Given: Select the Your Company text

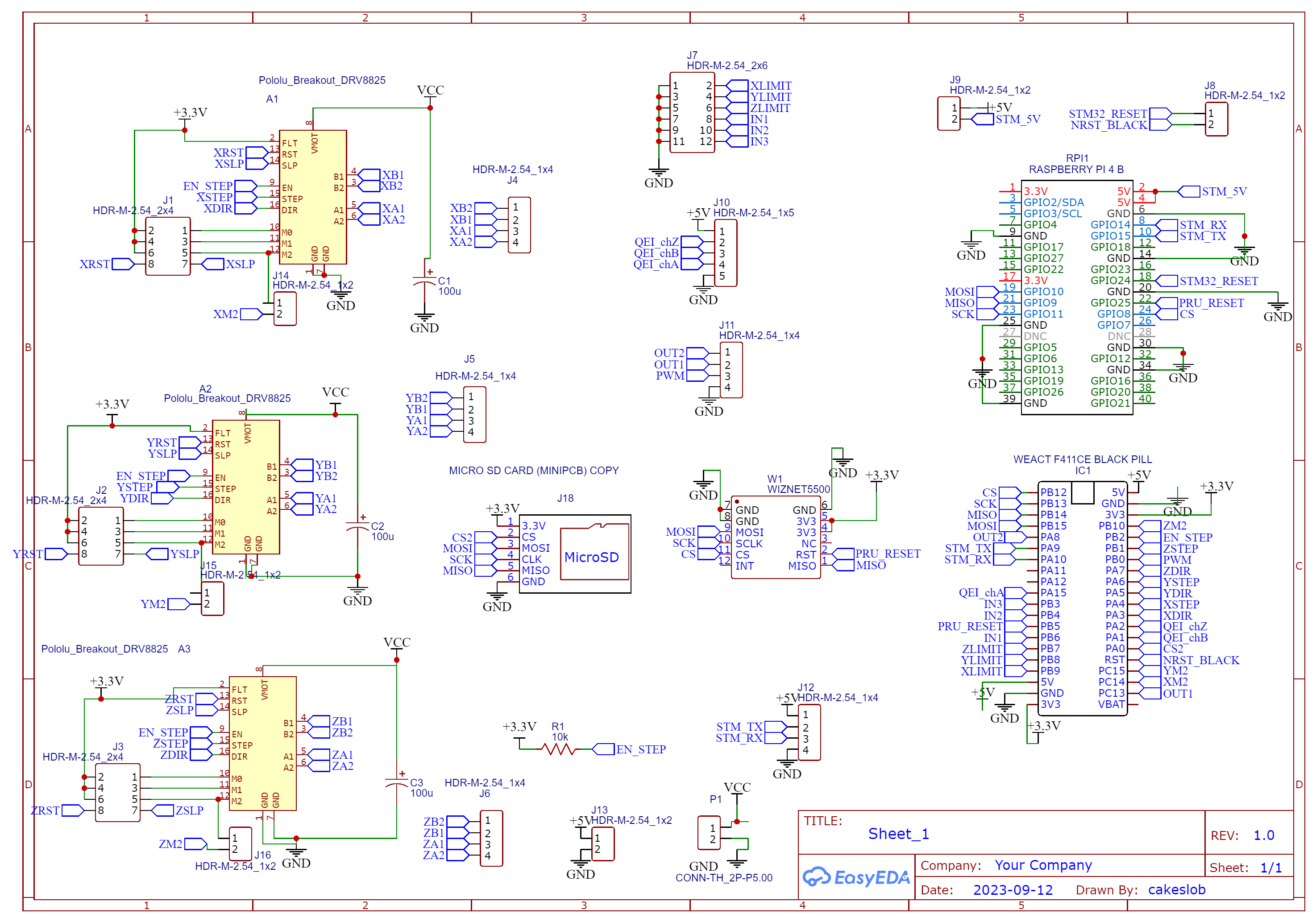Looking at the screenshot, I should coord(1043,865).
